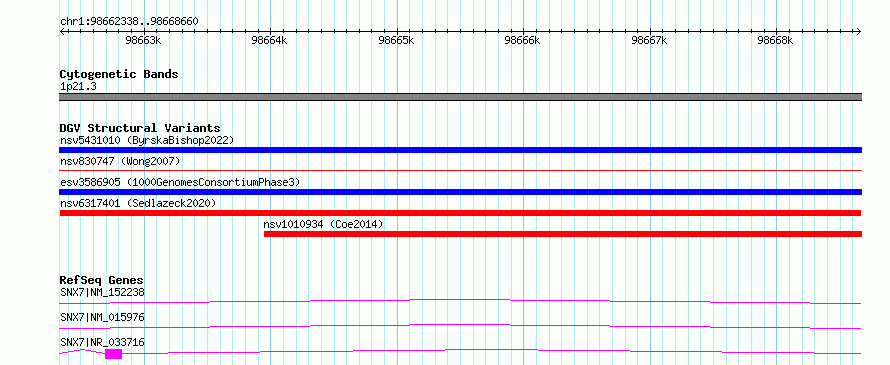Select the Cytogenetic Bands track title
This screenshot has height=365, width=890.
point(119,74)
